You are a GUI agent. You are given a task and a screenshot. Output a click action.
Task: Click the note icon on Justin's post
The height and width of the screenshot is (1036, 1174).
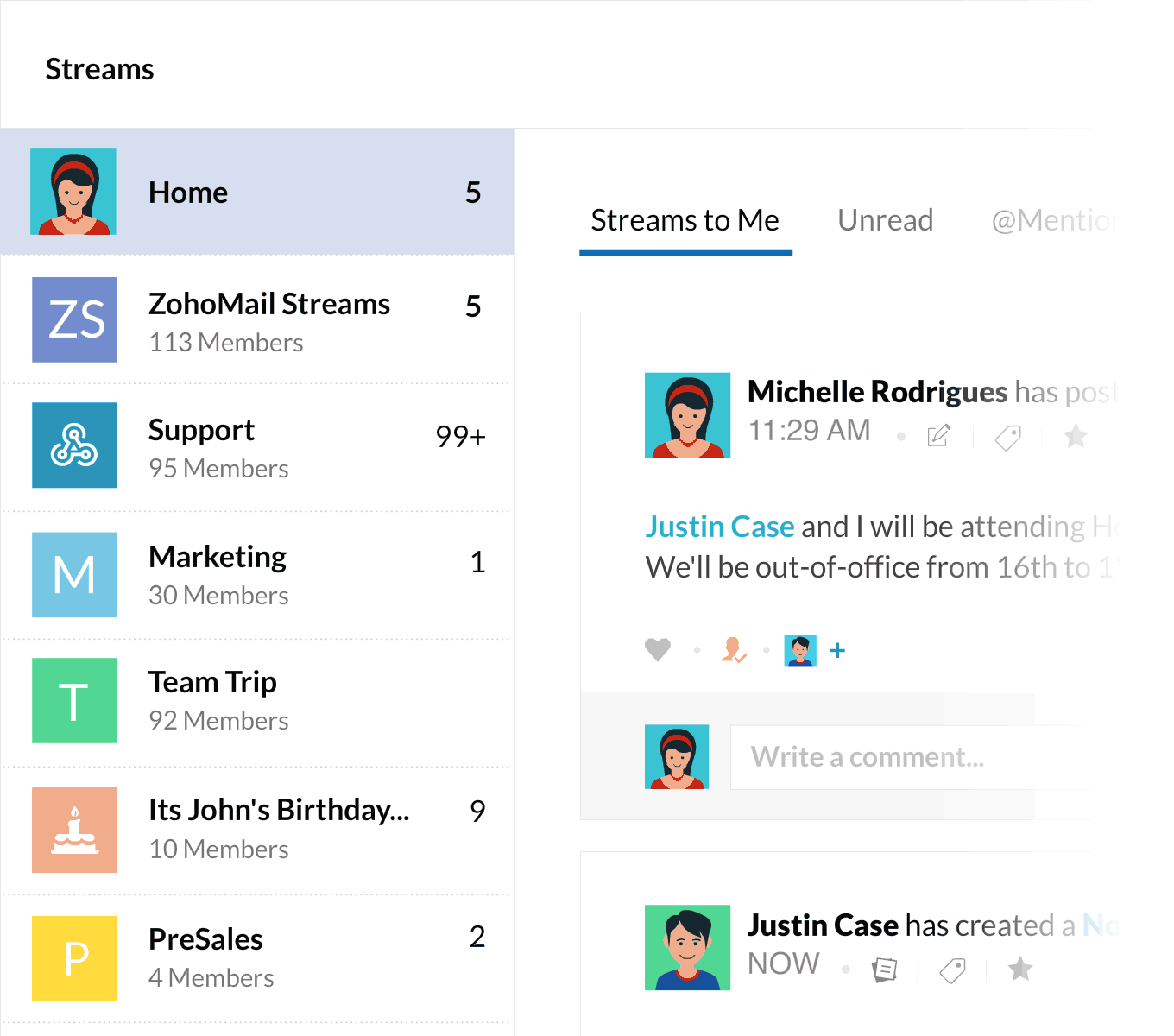tap(884, 970)
